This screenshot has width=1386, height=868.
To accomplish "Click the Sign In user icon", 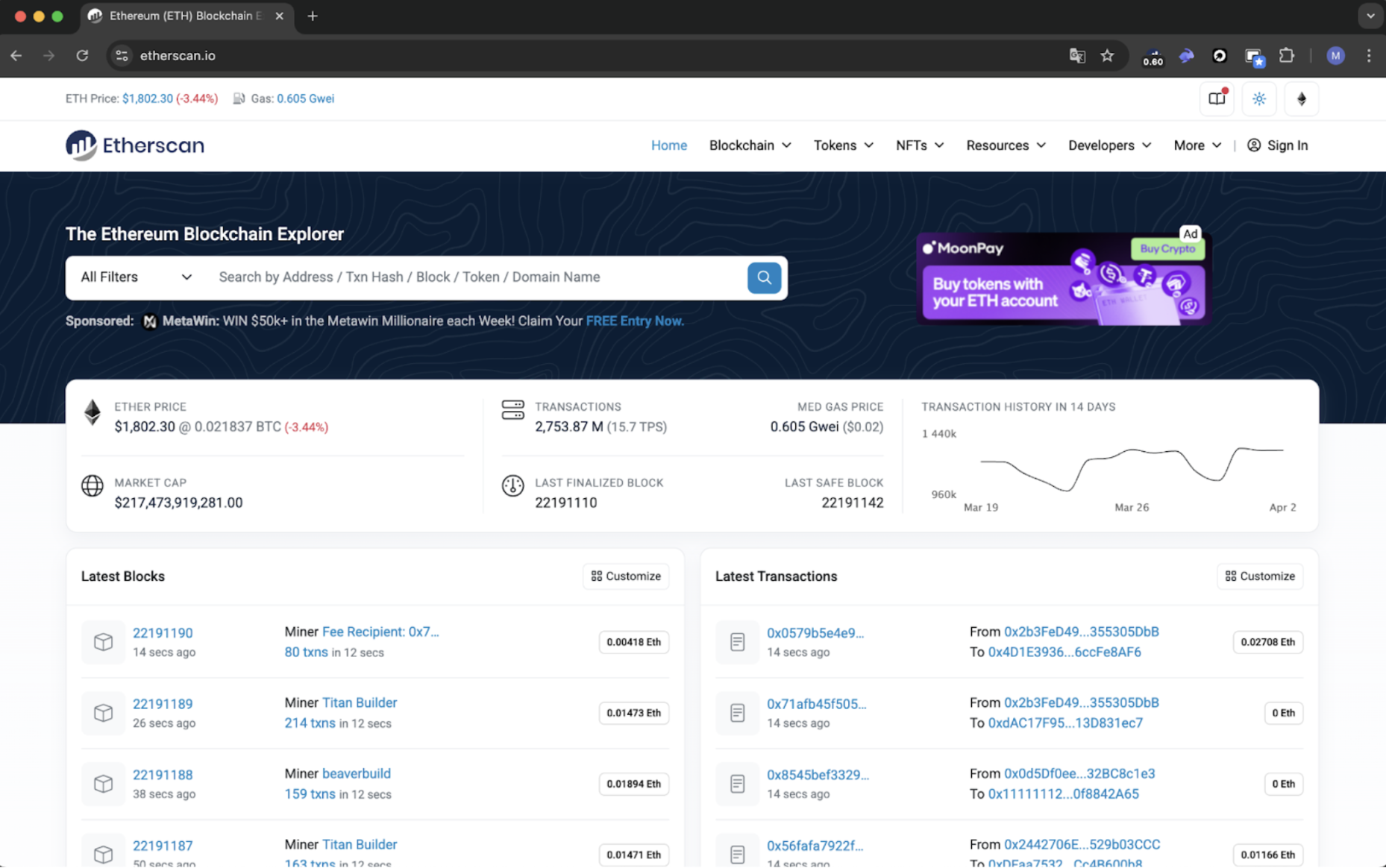I will 1254,145.
